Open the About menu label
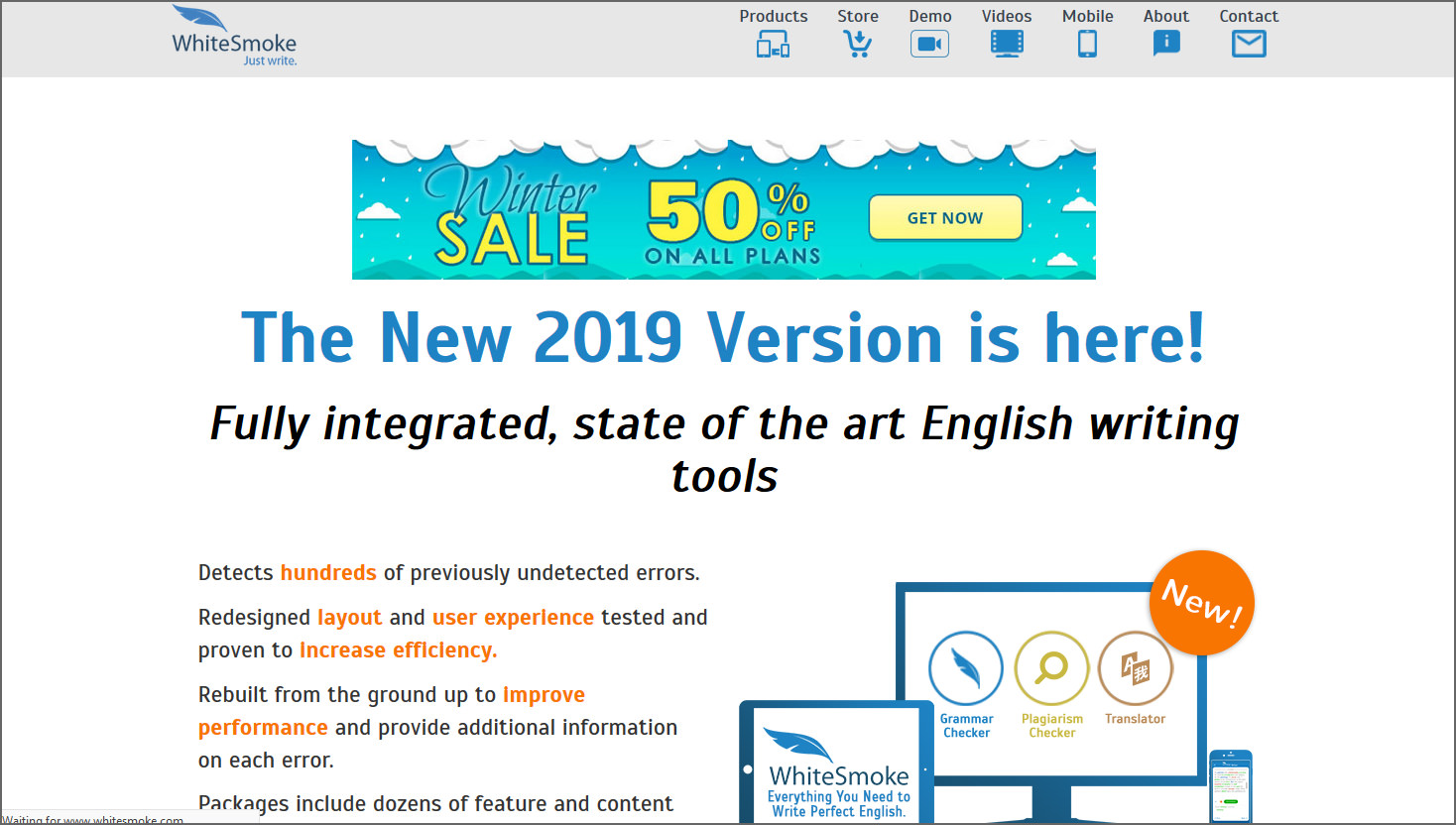Screen dimensions: 1456x825 coord(1166,16)
